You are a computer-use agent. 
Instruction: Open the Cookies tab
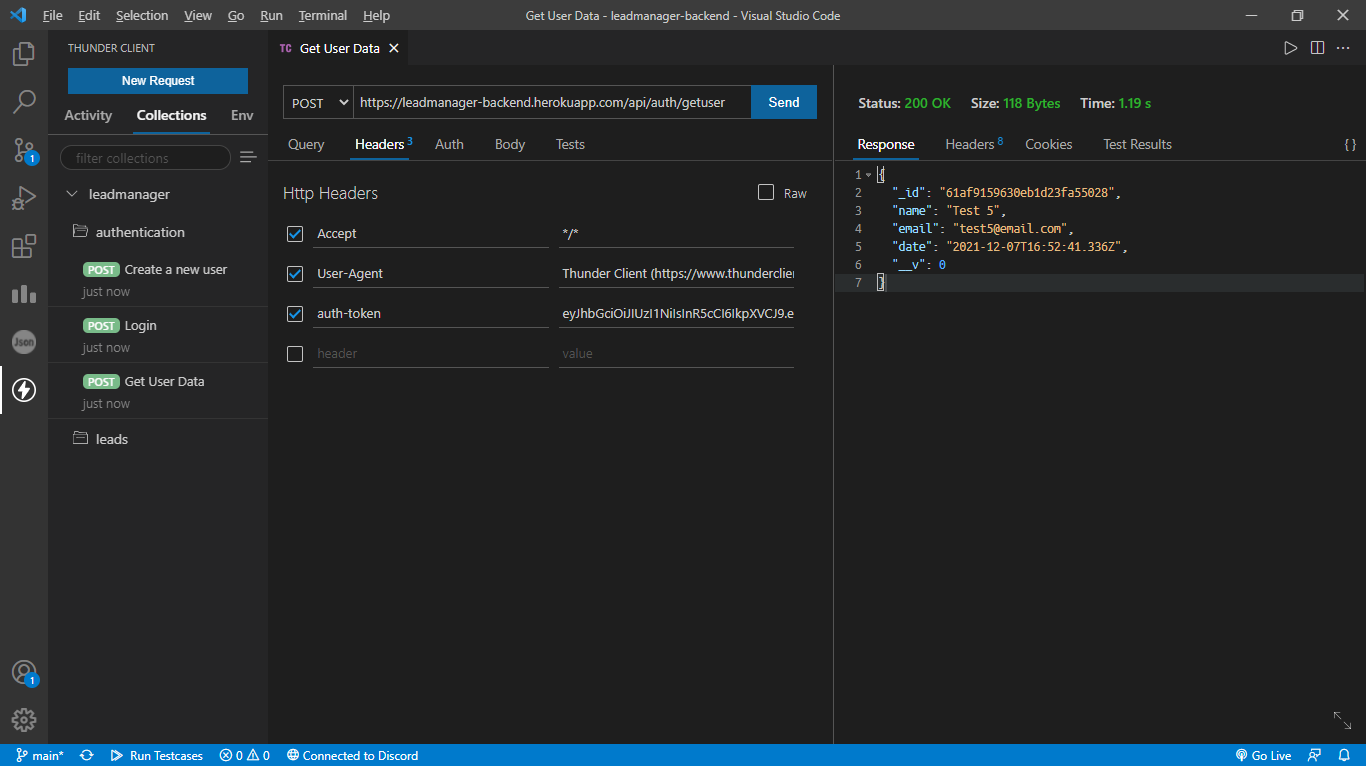(1049, 145)
